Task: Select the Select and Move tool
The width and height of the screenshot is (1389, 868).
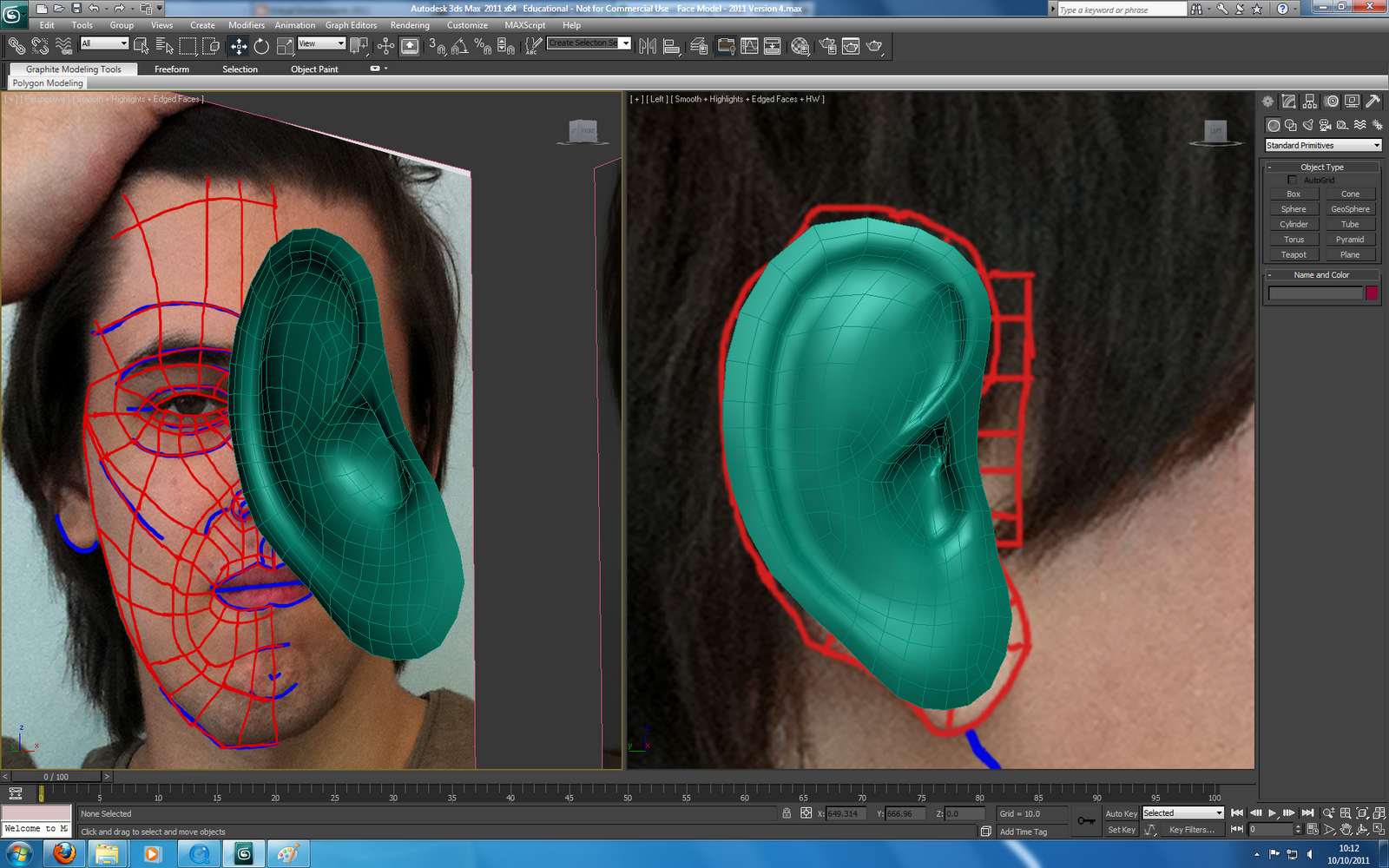Action: (x=237, y=46)
